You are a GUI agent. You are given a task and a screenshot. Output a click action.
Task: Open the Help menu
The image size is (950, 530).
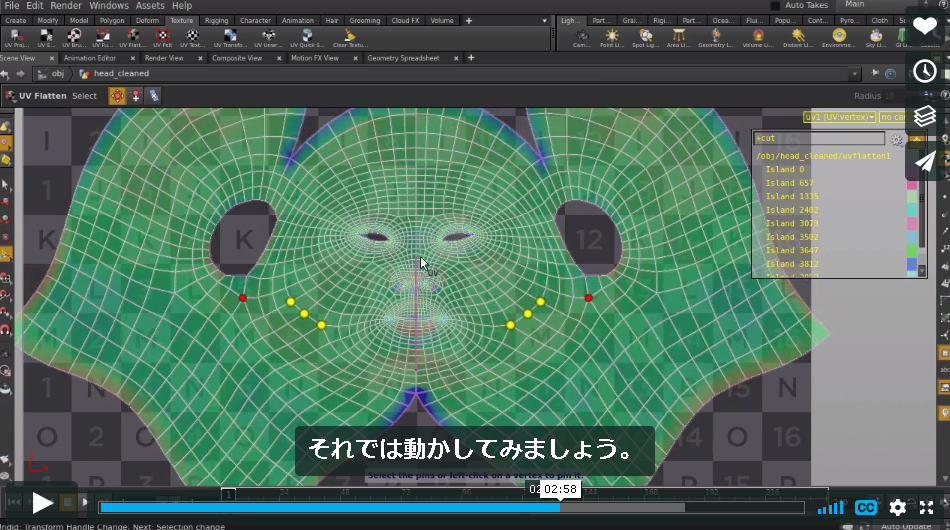(182, 5)
